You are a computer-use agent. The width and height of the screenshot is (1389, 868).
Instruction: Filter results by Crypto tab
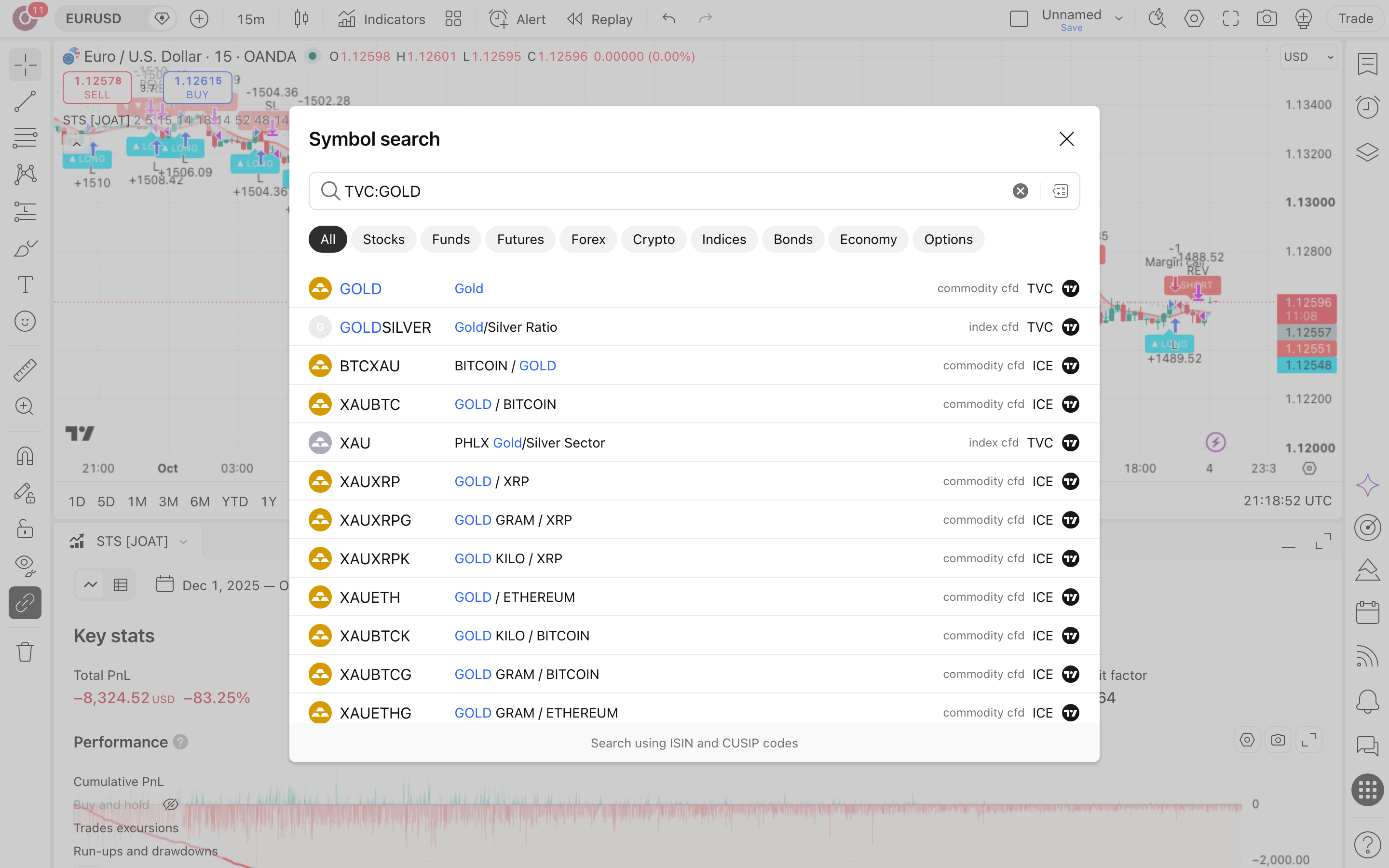pyautogui.click(x=653, y=239)
